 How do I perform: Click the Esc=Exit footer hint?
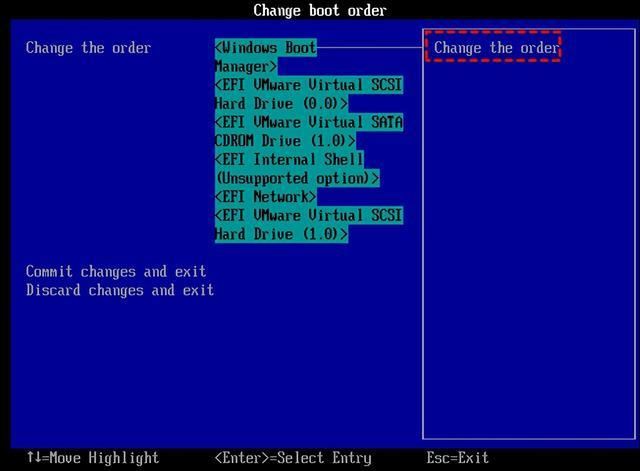tap(457, 458)
